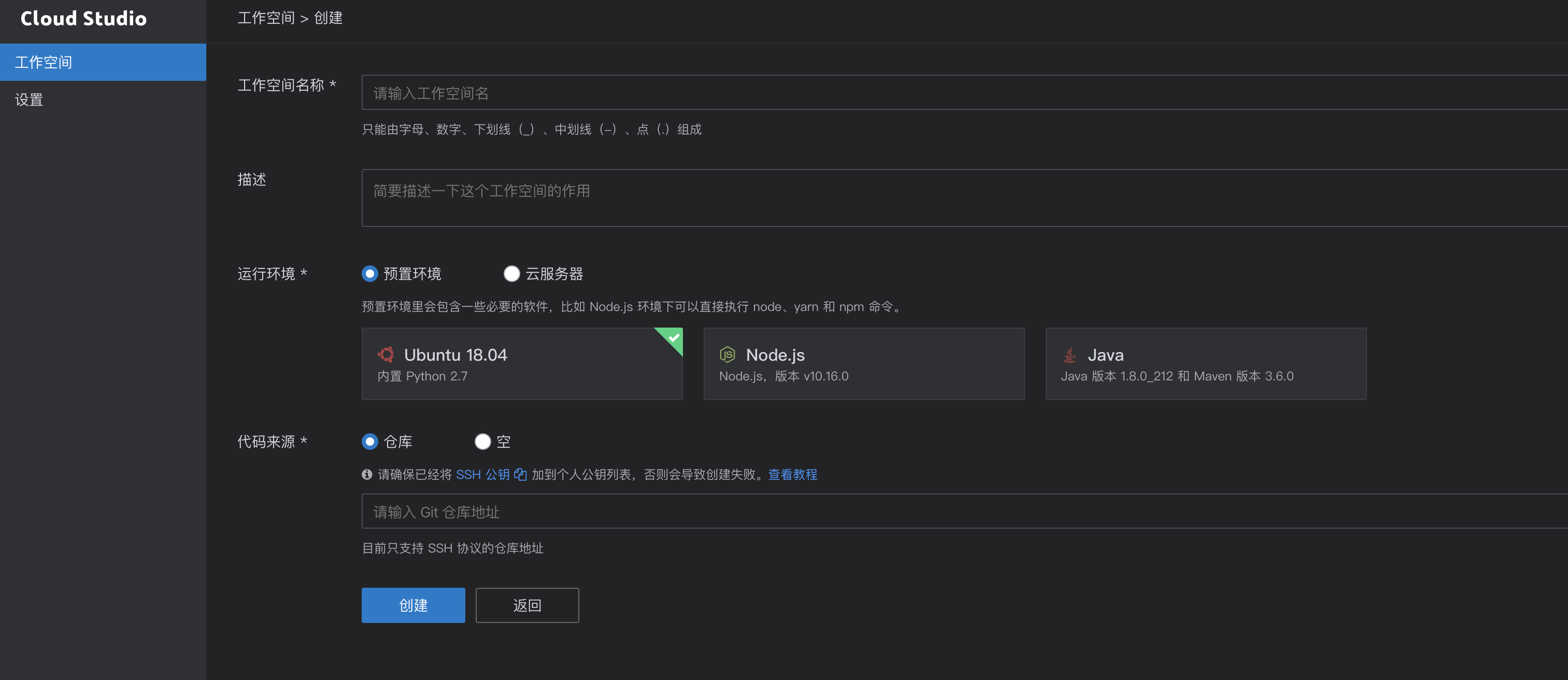Open the SSH 公钥 link
1568x680 pixels.
click(x=483, y=474)
